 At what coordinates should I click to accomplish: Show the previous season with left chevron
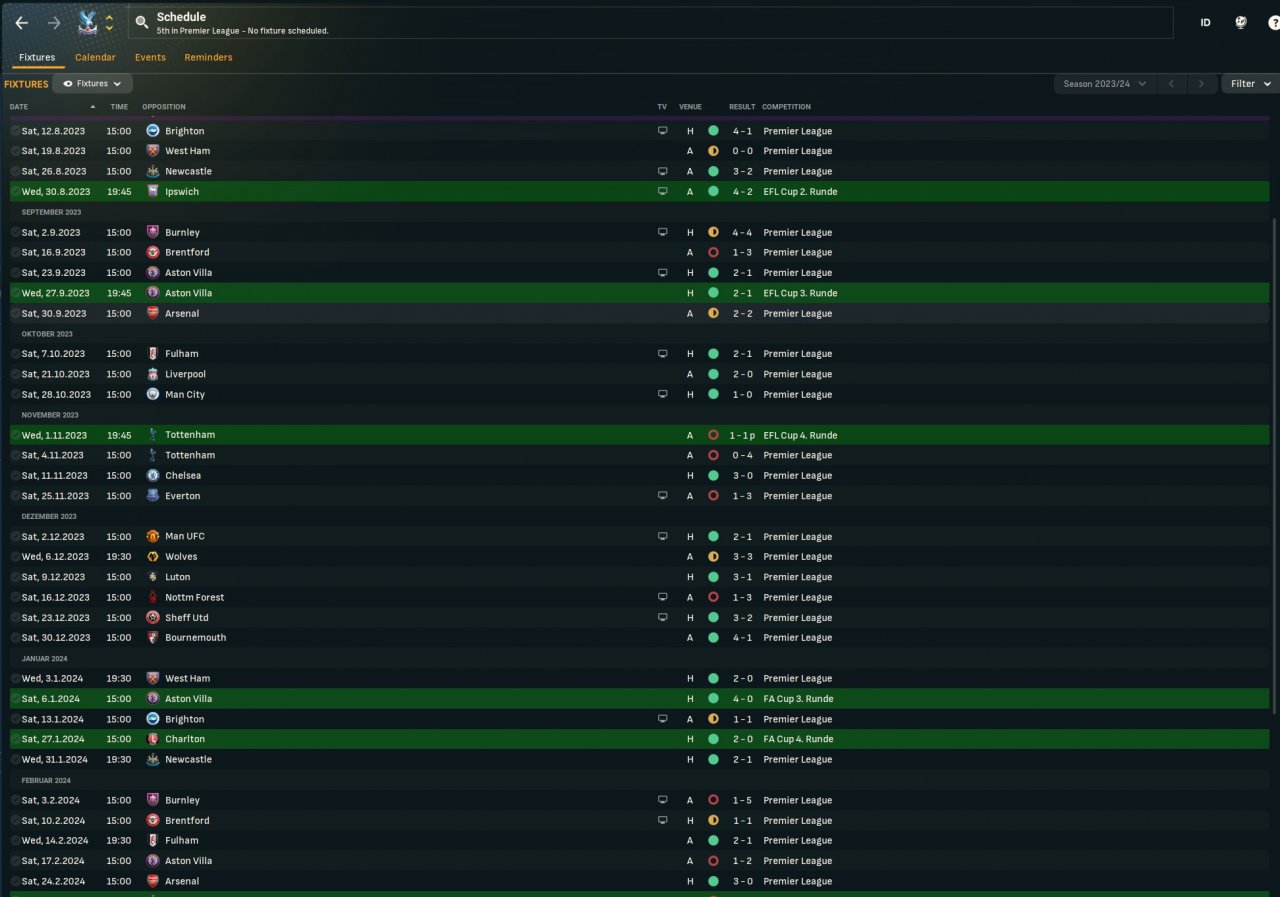point(1172,84)
